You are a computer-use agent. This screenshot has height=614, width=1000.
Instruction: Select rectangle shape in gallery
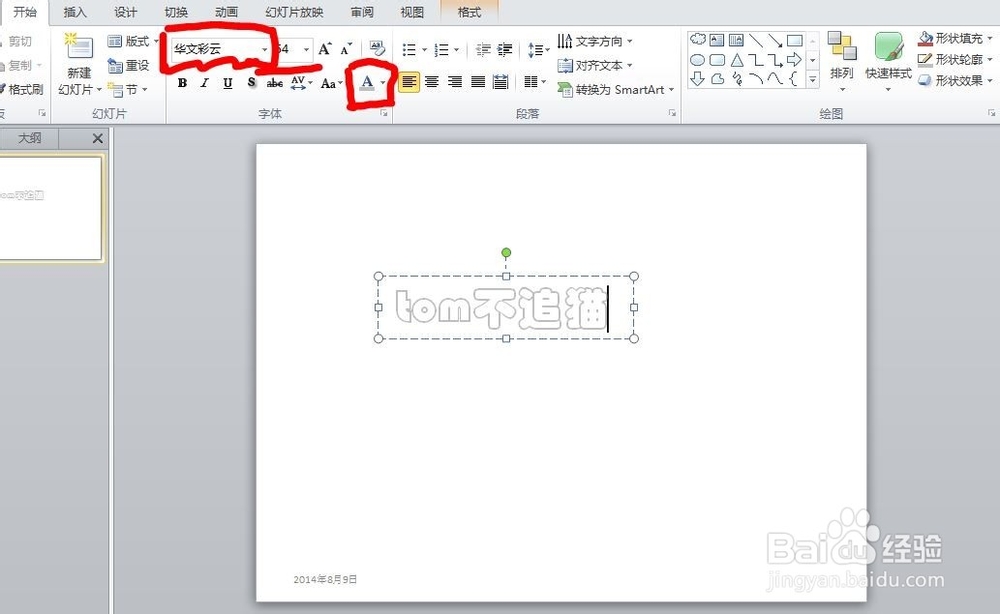pyautogui.click(x=795, y=40)
